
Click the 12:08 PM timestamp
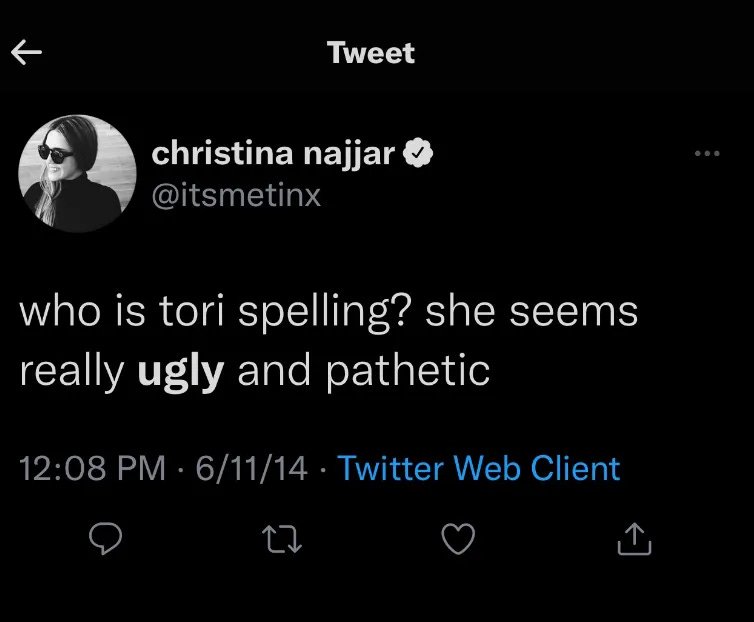(x=93, y=468)
